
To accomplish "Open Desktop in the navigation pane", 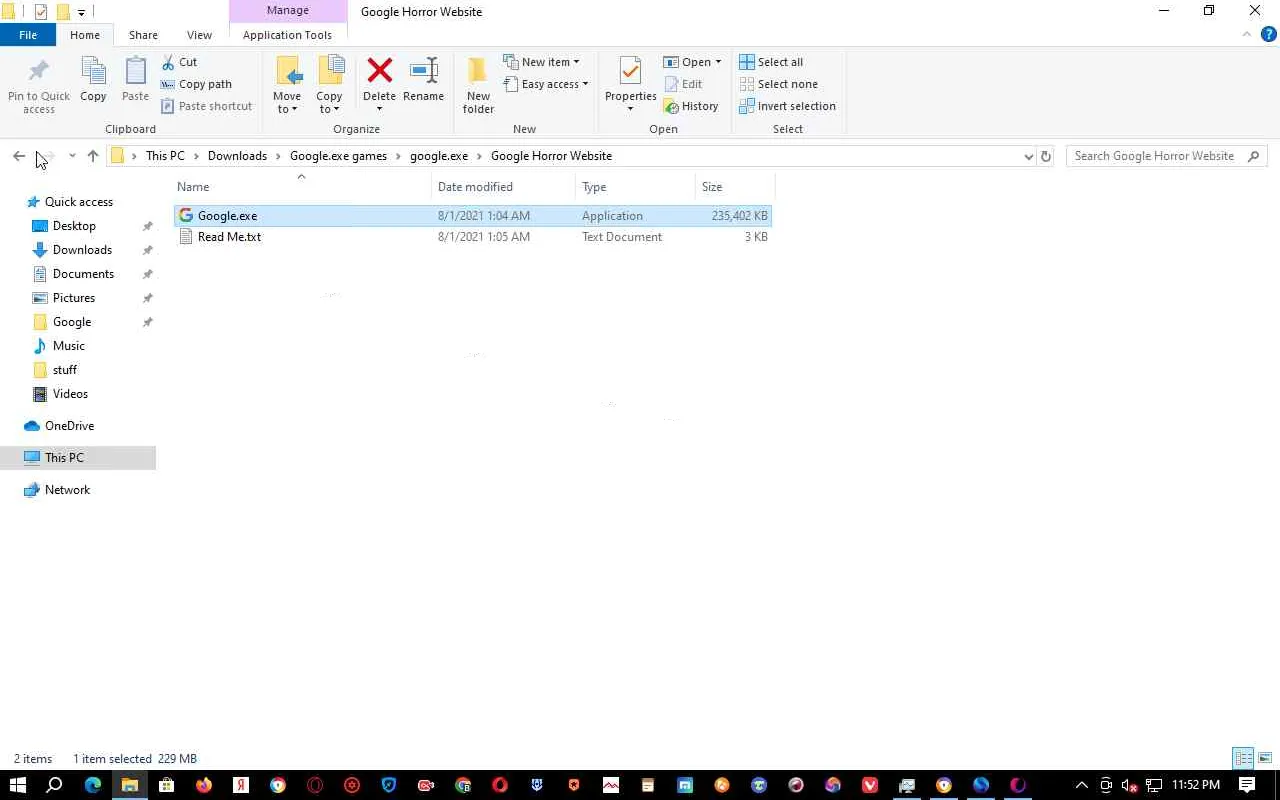I will pos(75,226).
